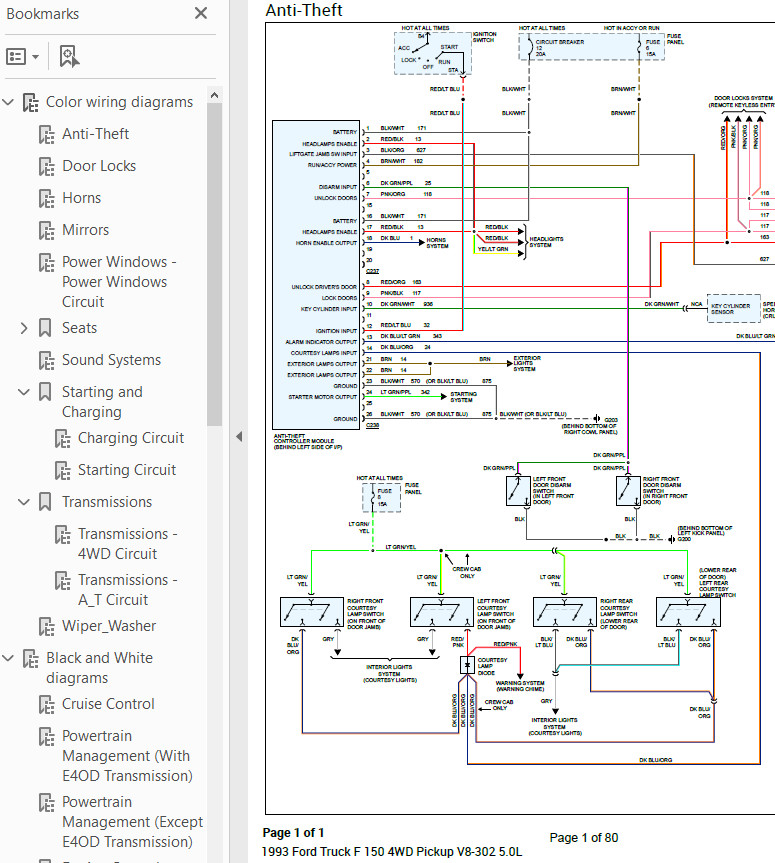This screenshot has width=775, height=863.
Task: Collapse the Transmissions bookmark group
Action: pyautogui.click(x=24, y=502)
